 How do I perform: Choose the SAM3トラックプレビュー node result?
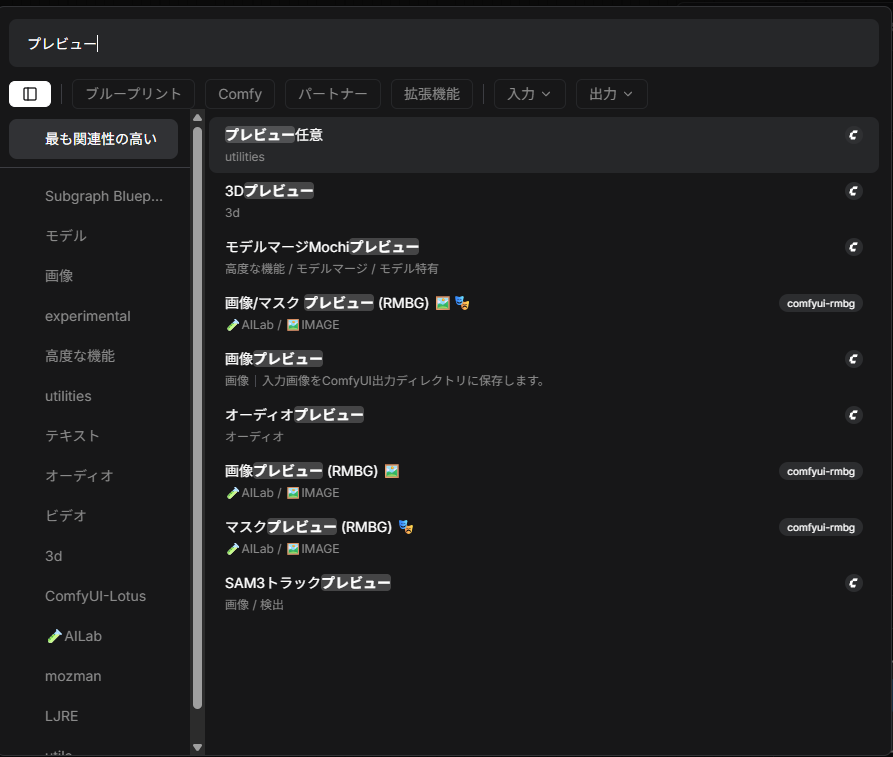544,593
